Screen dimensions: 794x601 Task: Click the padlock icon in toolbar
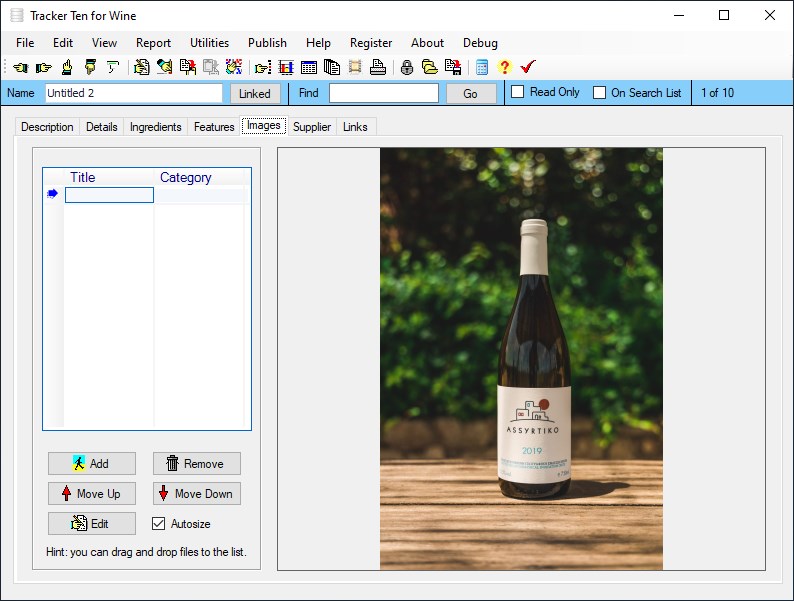coord(406,68)
